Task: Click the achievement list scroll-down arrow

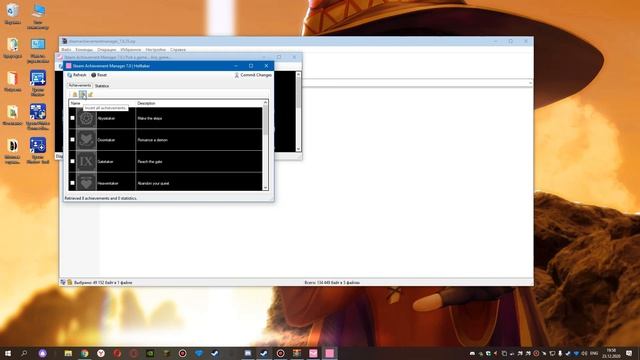Action: point(266,188)
